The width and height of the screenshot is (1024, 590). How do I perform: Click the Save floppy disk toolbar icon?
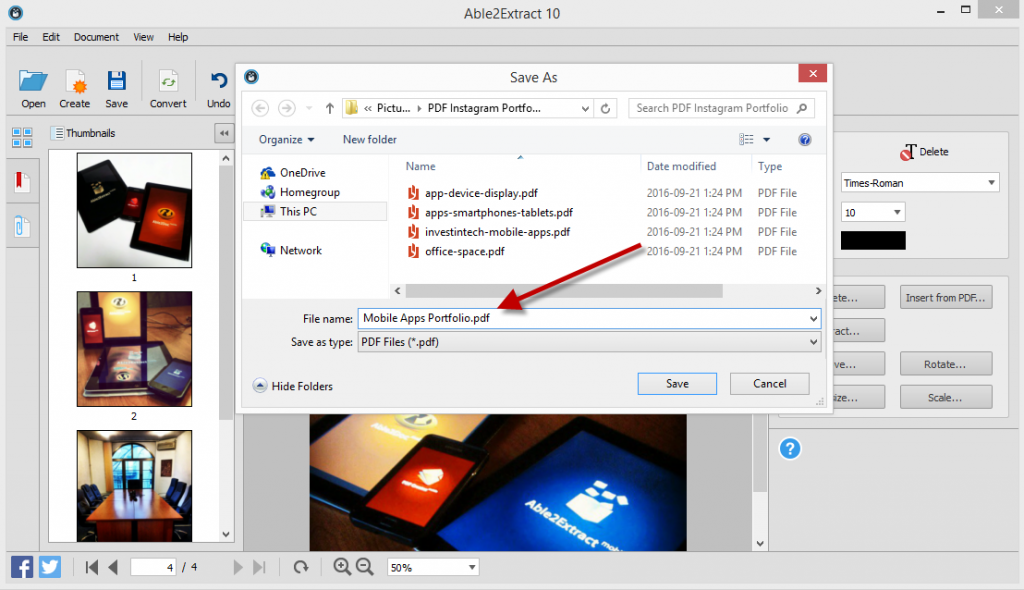pos(116,81)
